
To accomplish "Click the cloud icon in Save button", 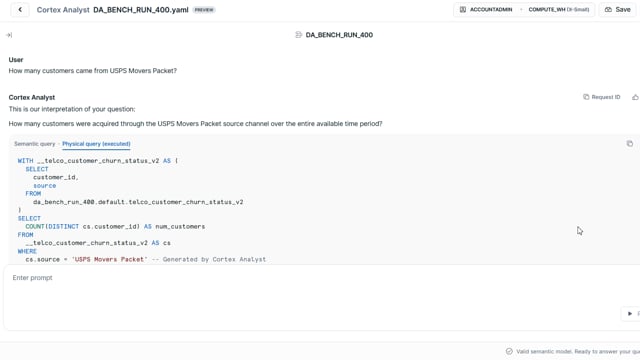I will (608, 10).
